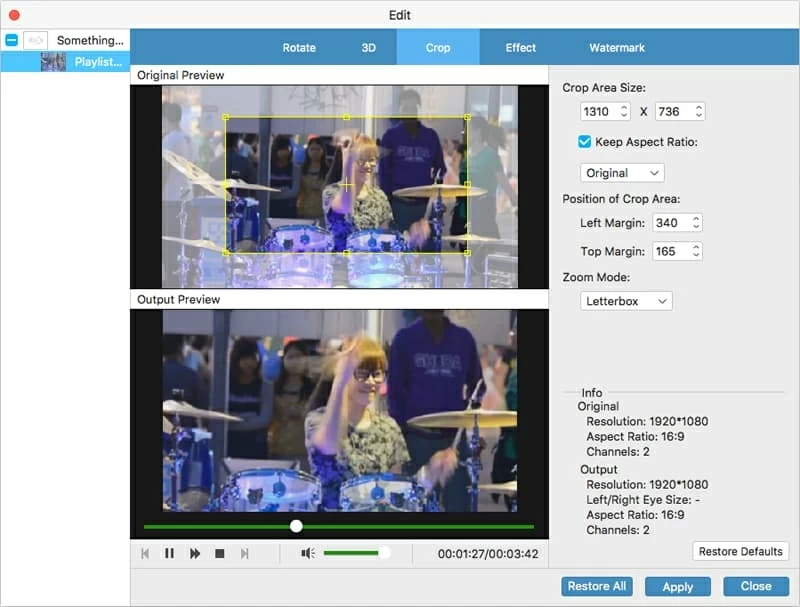Screen dimensions: 800x607
Task: Click the fast forward button
Action: coord(194,553)
